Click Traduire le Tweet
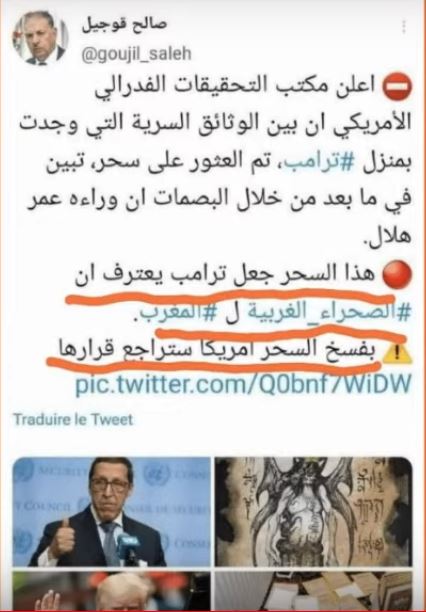The width and height of the screenshot is (426, 612). pos(73,420)
